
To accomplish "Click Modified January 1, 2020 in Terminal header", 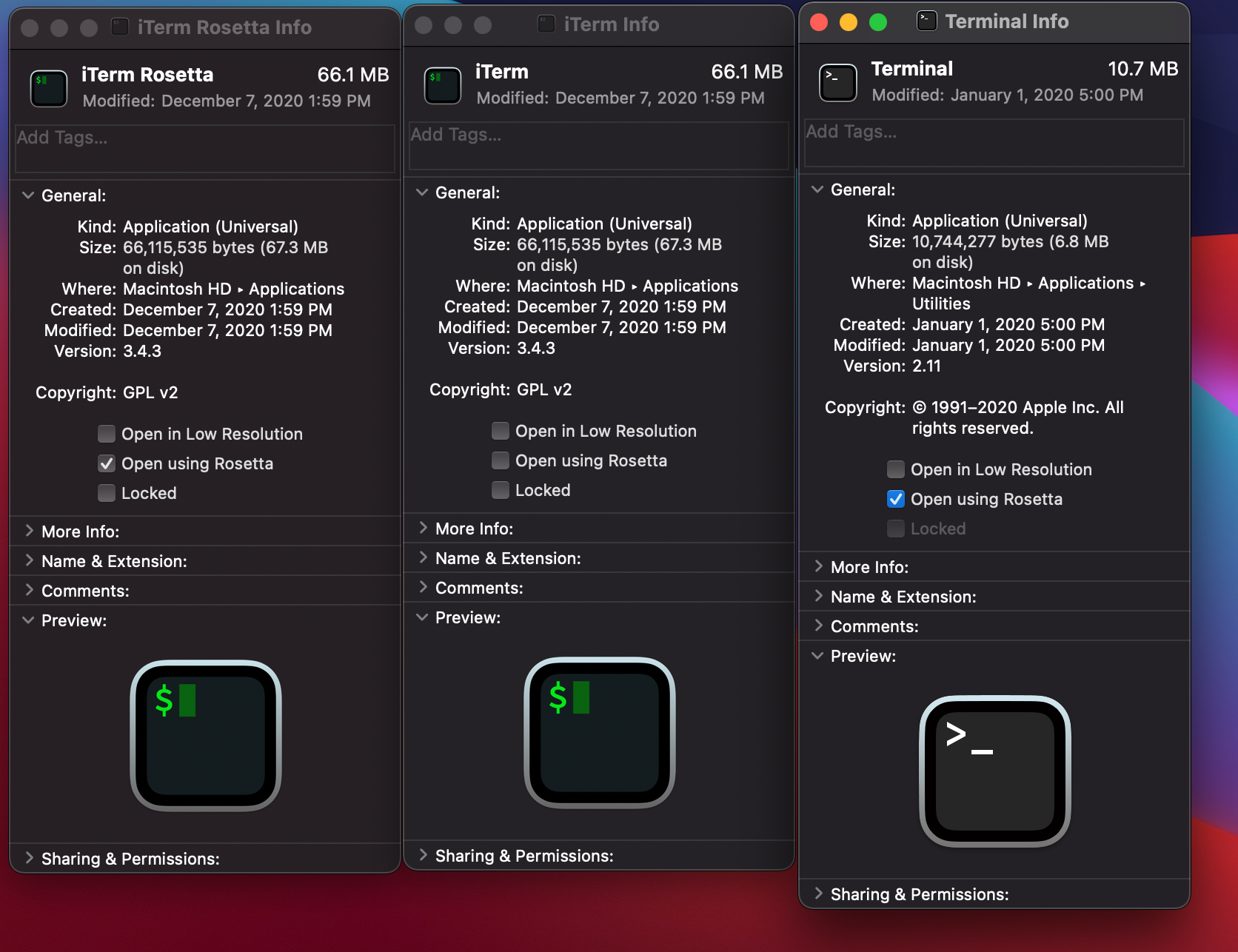I will pos(1008,95).
